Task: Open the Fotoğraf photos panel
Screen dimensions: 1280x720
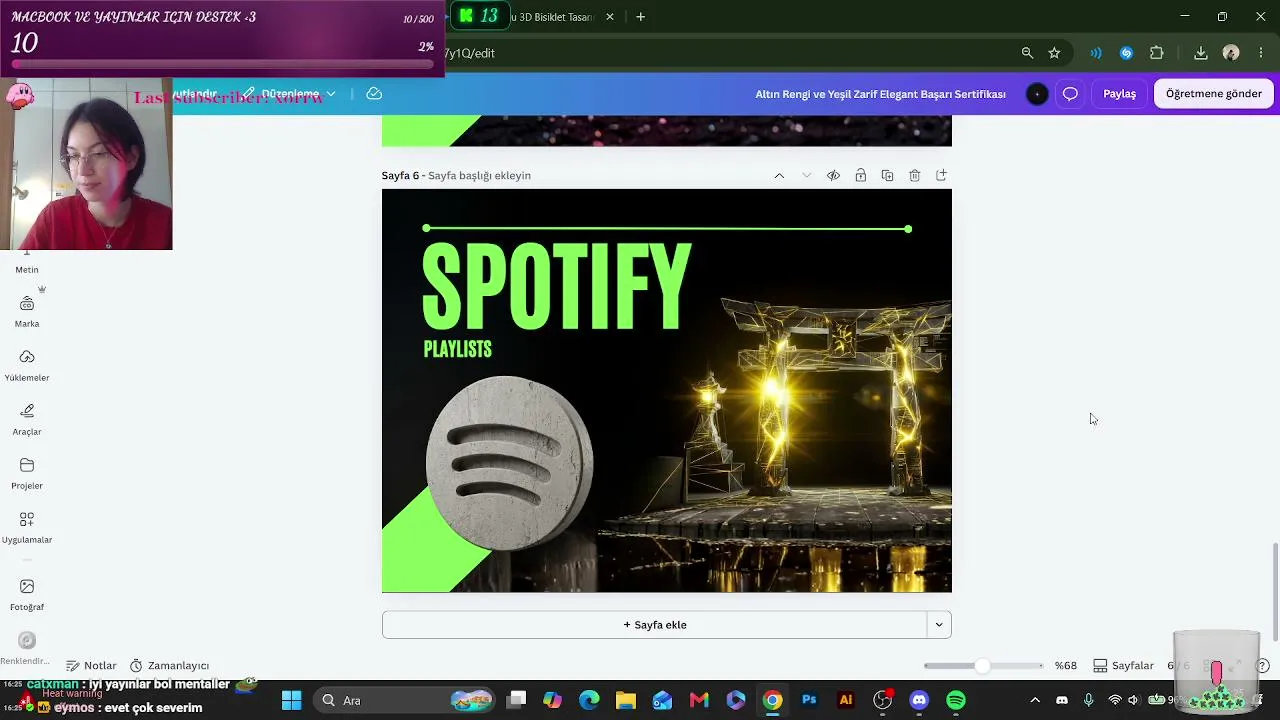Action: (27, 594)
